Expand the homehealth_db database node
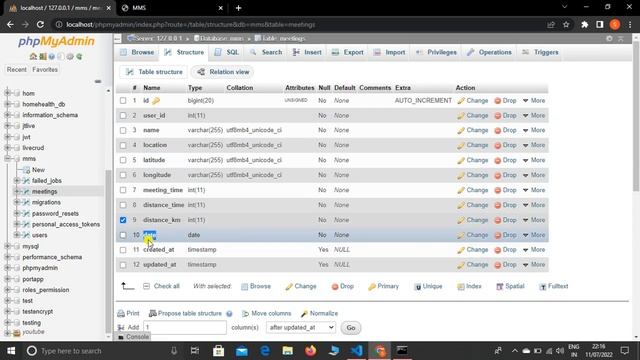The width and height of the screenshot is (640, 360). 7,104
